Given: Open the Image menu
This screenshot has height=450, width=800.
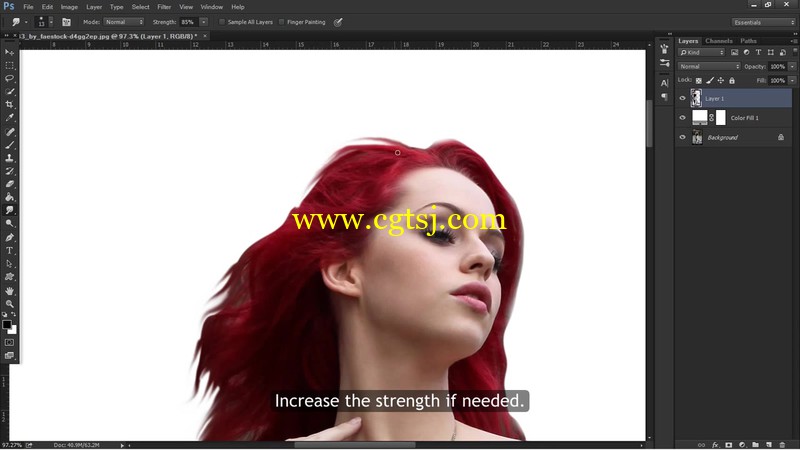Looking at the screenshot, I should [x=69, y=7].
